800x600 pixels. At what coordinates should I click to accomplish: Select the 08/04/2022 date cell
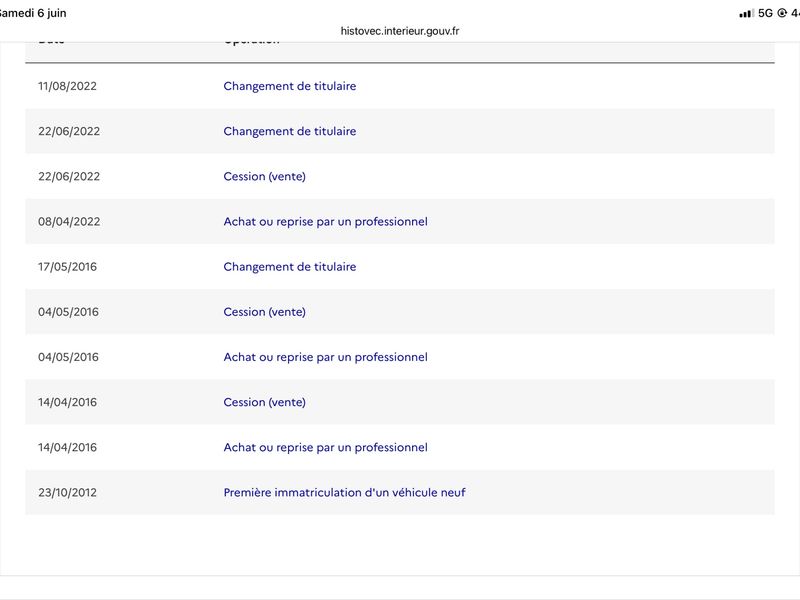(x=69, y=221)
